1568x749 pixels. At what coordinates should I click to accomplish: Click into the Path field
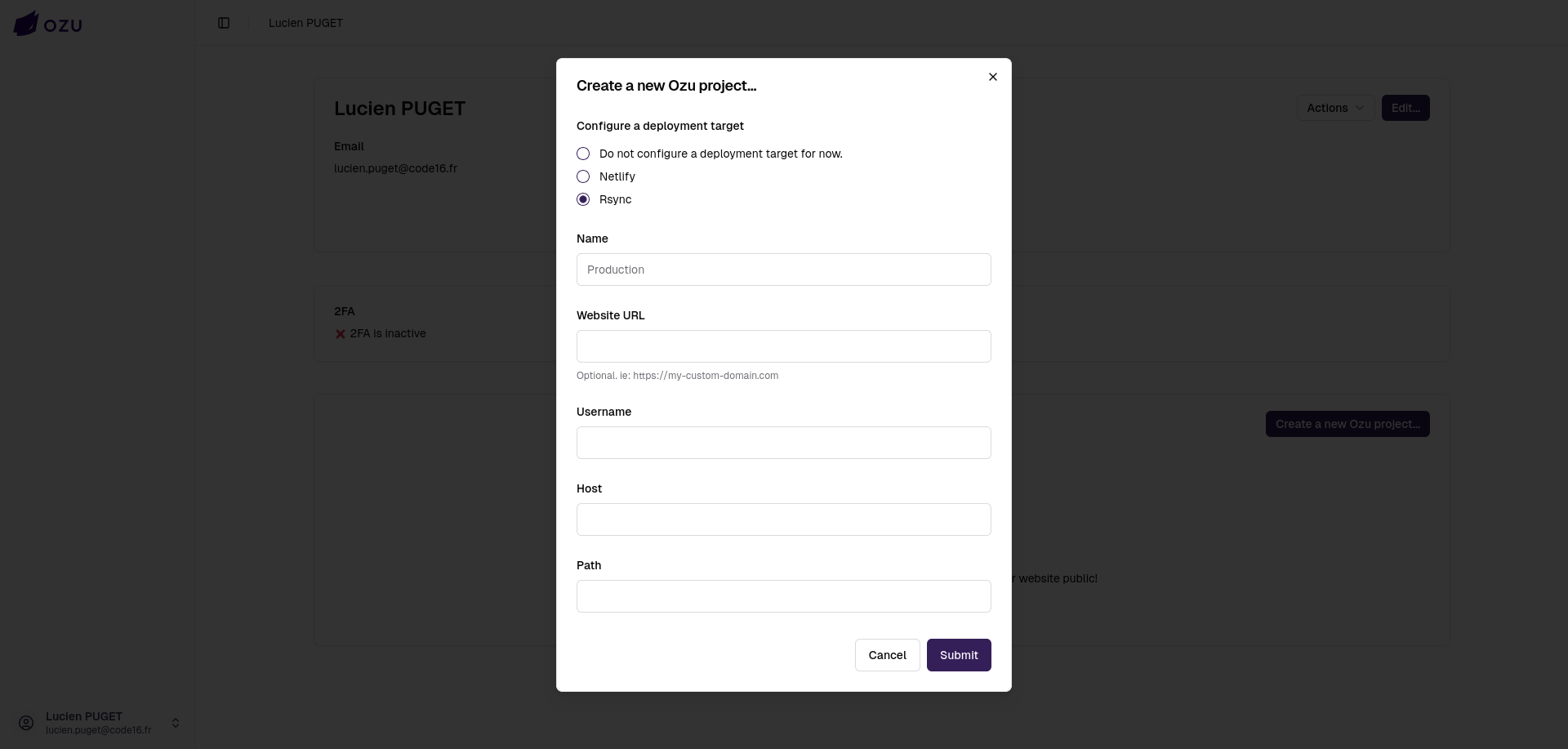click(783, 596)
